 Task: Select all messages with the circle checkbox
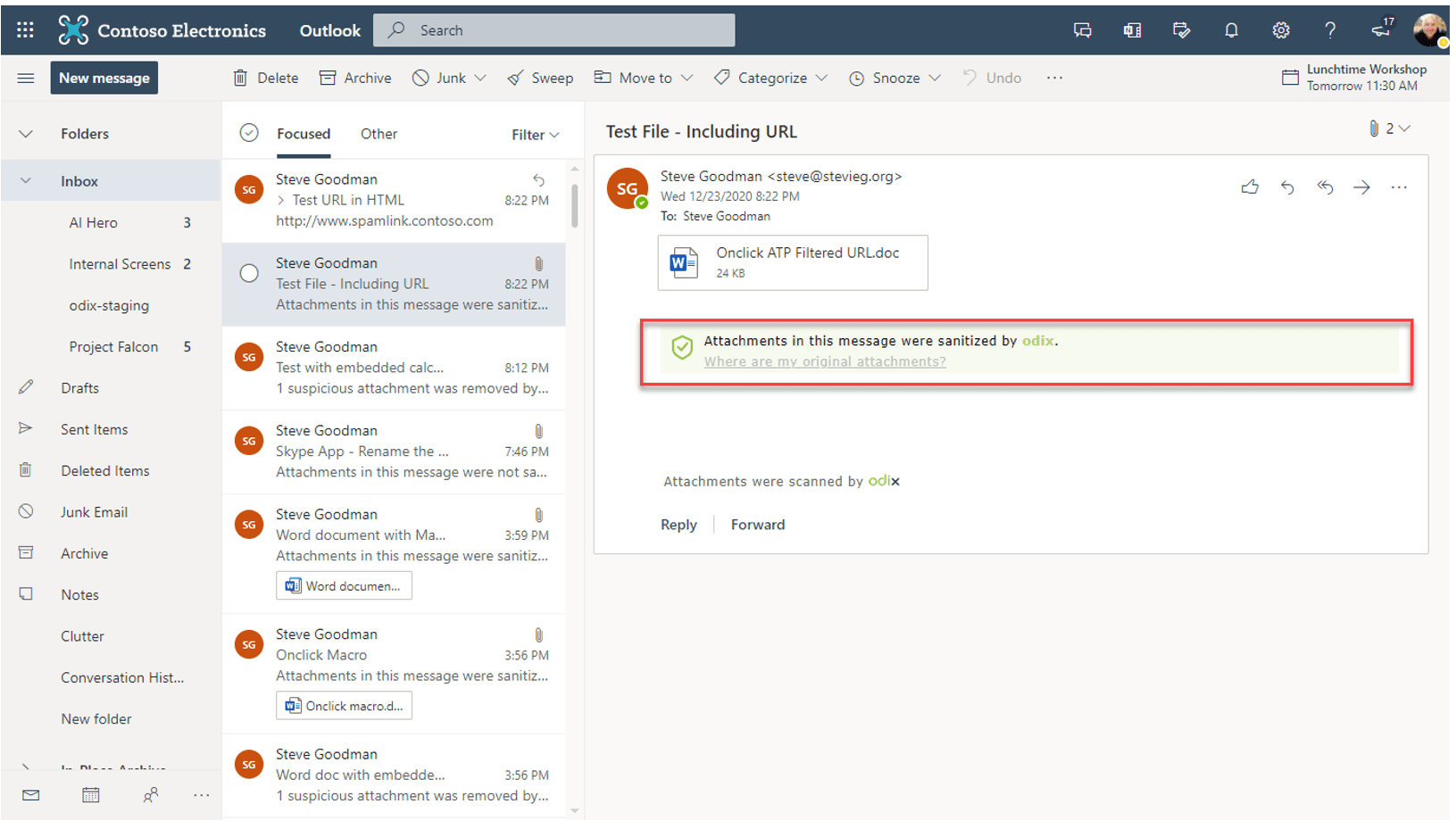click(x=249, y=133)
